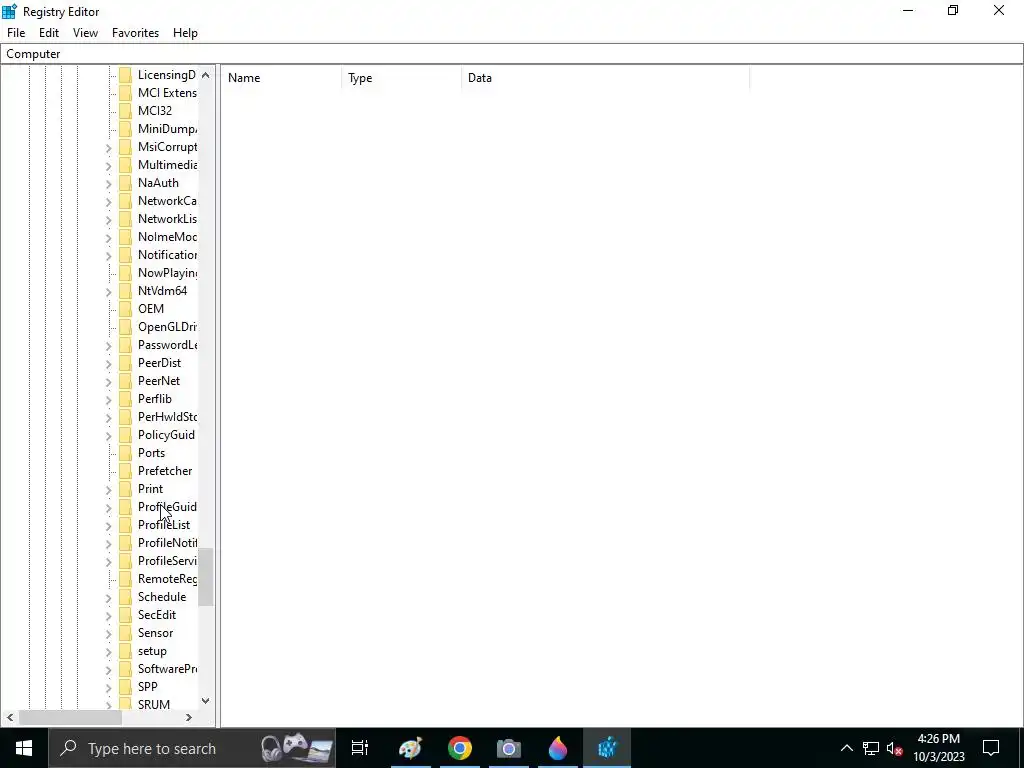Select the SoftwarePr tree key
The height and width of the screenshot is (768, 1024).
point(167,669)
